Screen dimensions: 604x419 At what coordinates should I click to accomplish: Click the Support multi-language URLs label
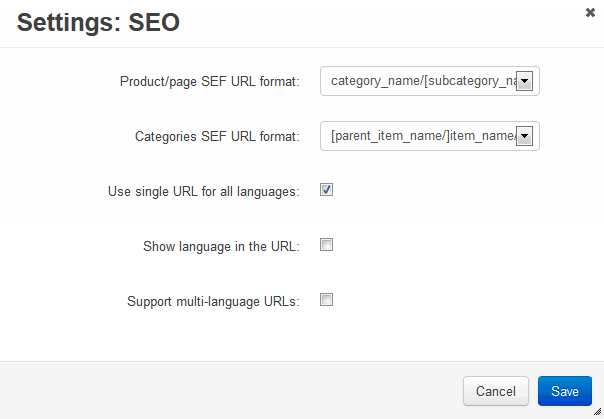(213, 302)
